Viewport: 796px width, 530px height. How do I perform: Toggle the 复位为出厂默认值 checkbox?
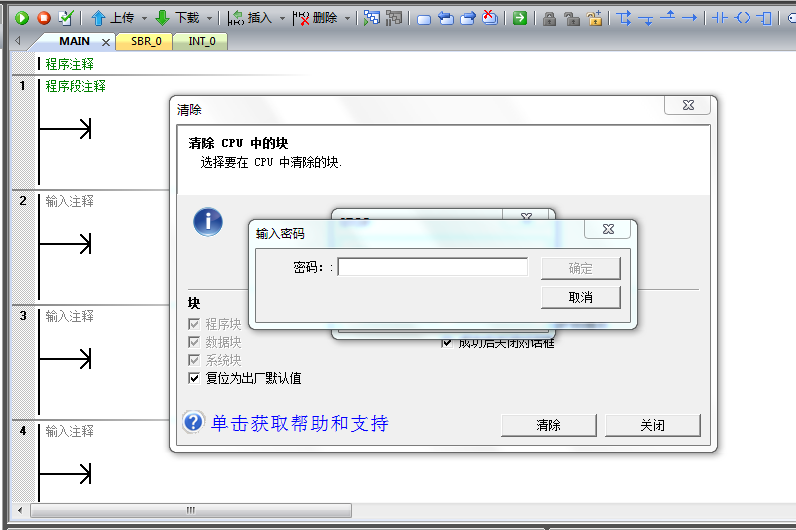tap(194, 378)
